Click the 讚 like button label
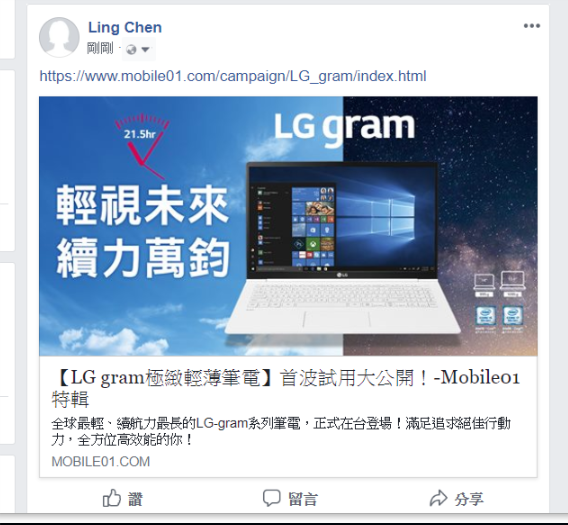Image resolution: width=568 pixels, height=525 pixels. coord(135,499)
